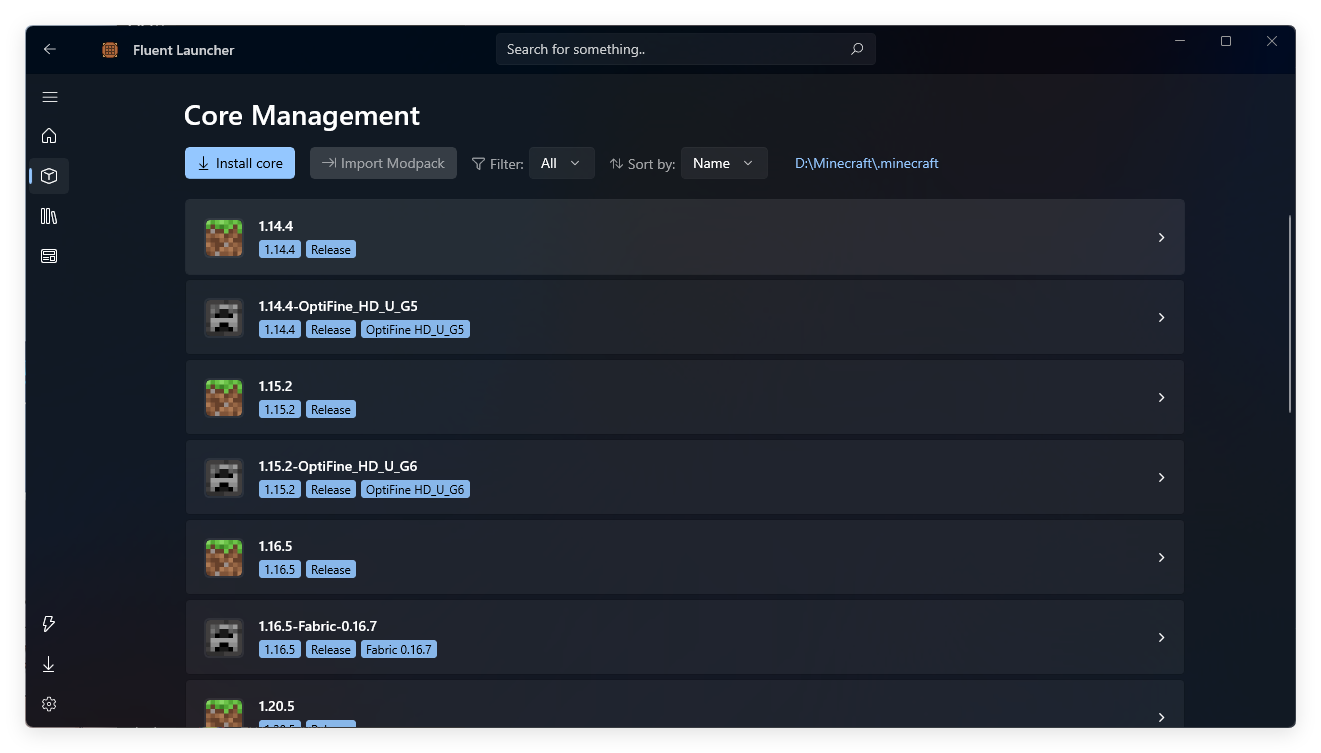Click the Release tag on 1.16.5 core
The width and height of the screenshot is (1321, 753).
[x=331, y=569]
